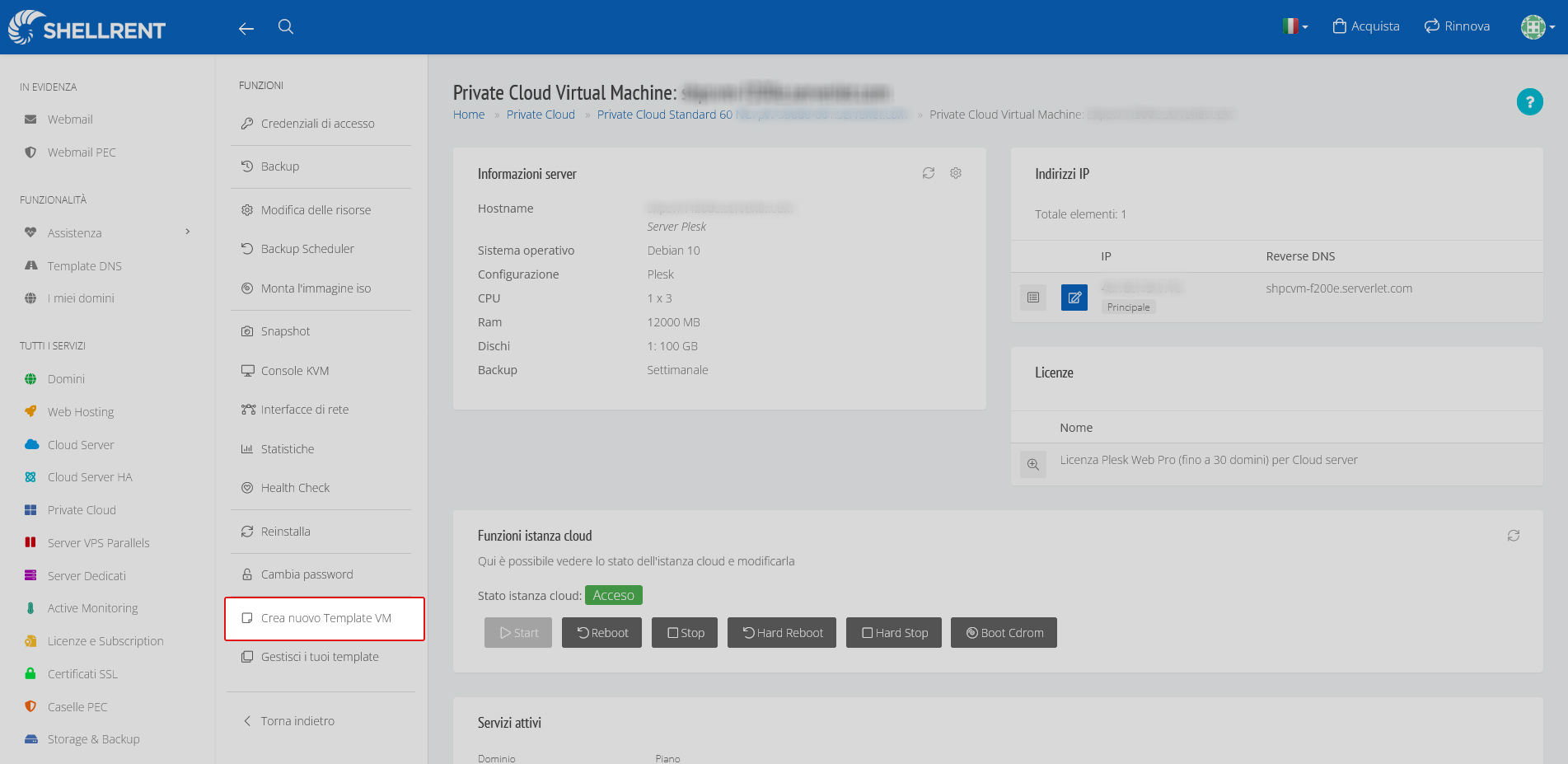Click the Private Cloud grid icon
The image size is (1568, 764).
pos(30,510)
